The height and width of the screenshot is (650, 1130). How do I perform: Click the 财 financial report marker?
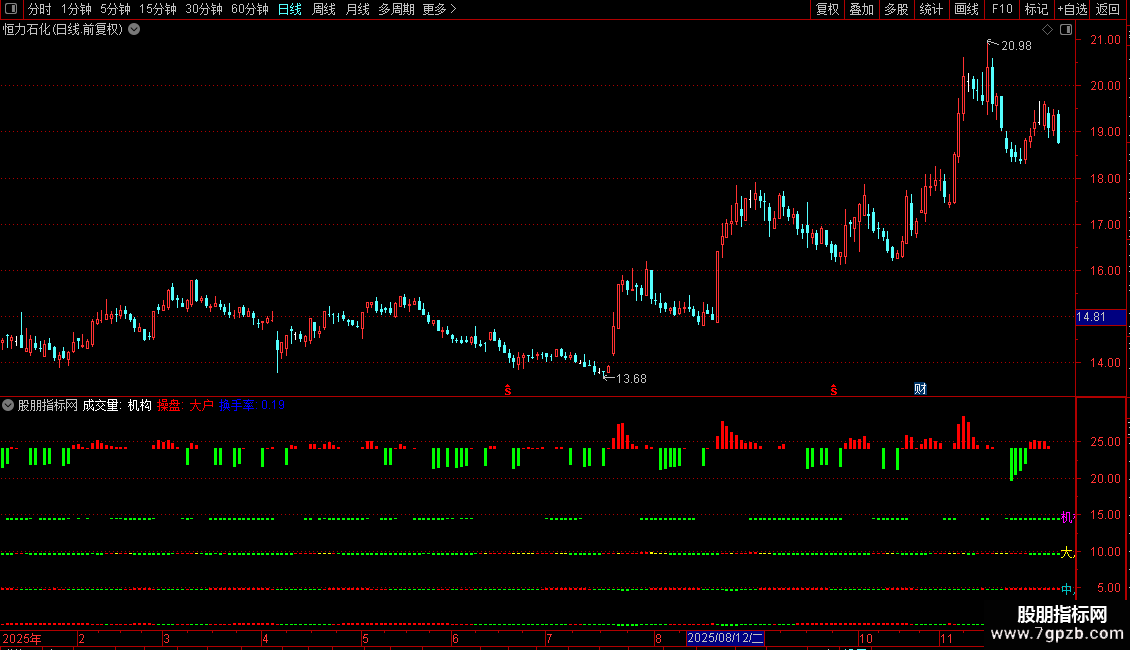(920, 389)
